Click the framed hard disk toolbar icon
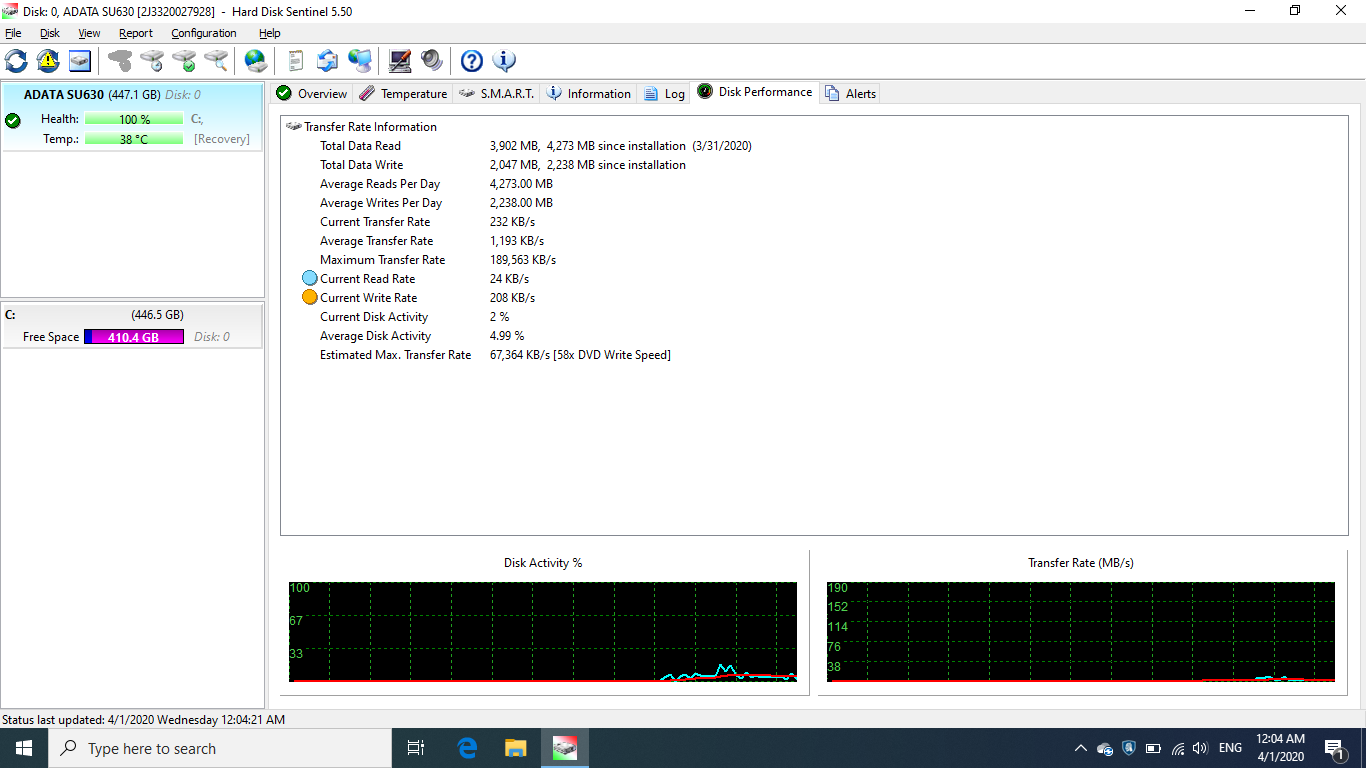Viewport: 1366px width, 768px height. pos(80,61)
